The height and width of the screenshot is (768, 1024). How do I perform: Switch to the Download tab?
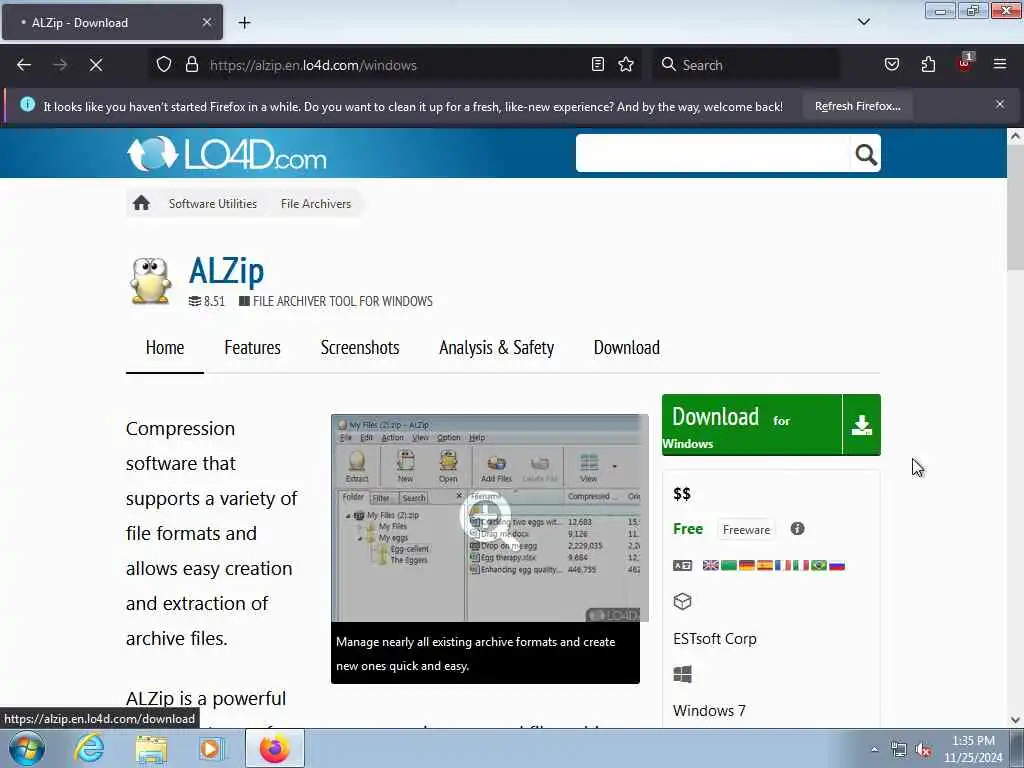[626, 347]
